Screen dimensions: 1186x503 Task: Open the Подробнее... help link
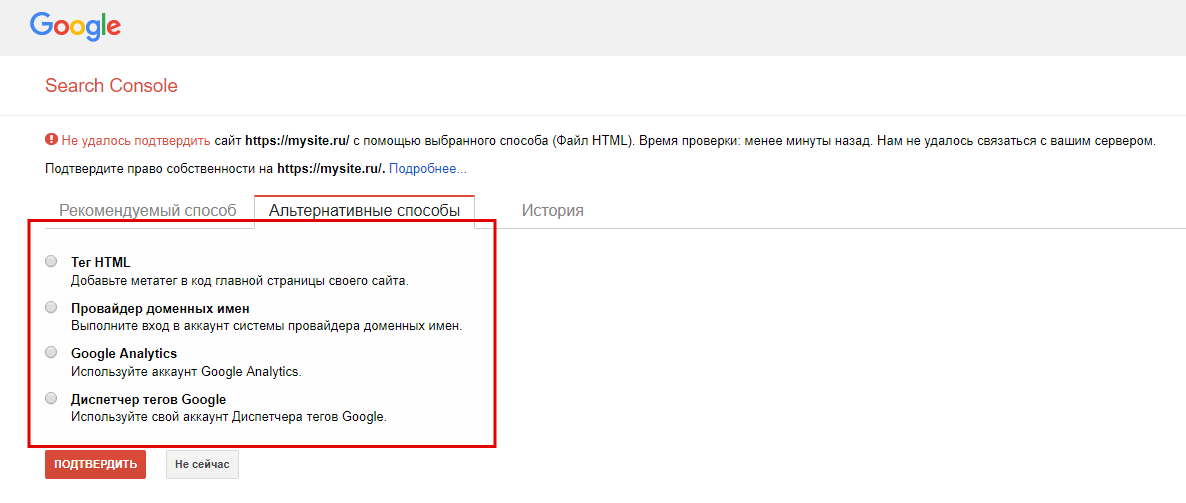click(x=427, y=169)
